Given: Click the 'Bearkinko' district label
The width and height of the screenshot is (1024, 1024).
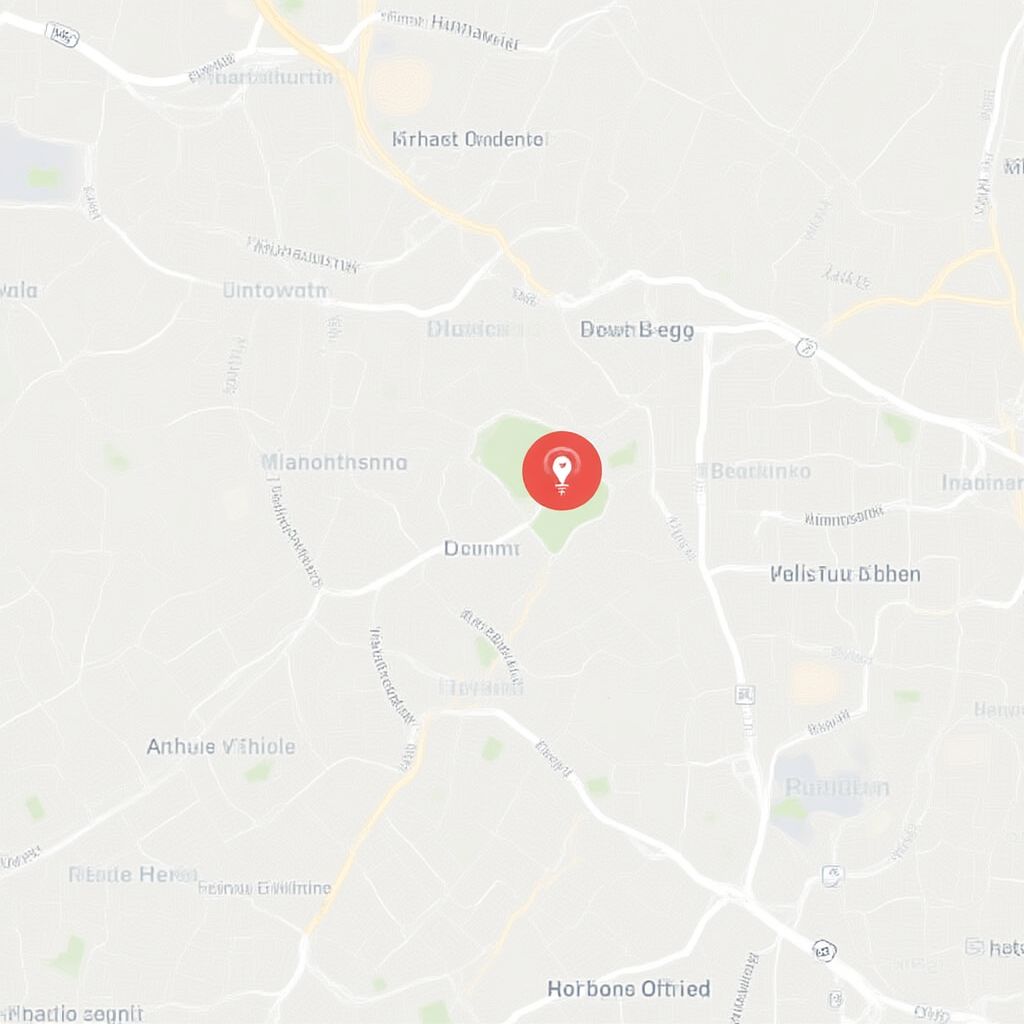Looking at the screenshot, I should coord(755,471).
